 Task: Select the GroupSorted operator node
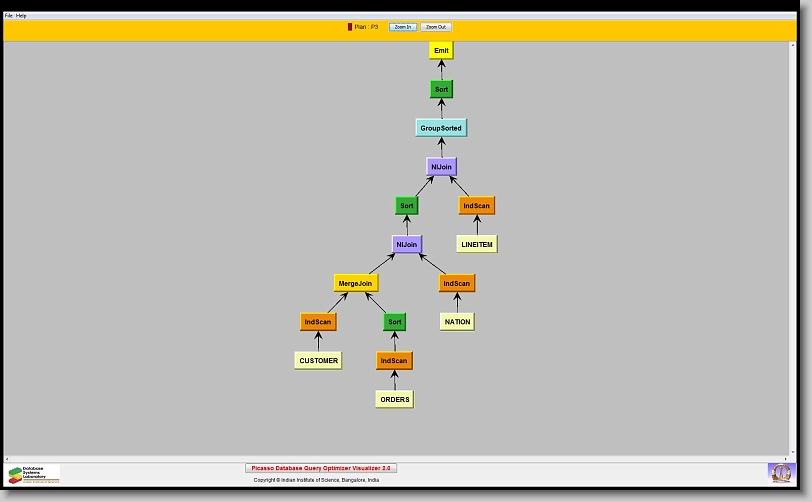pos(441,128)
